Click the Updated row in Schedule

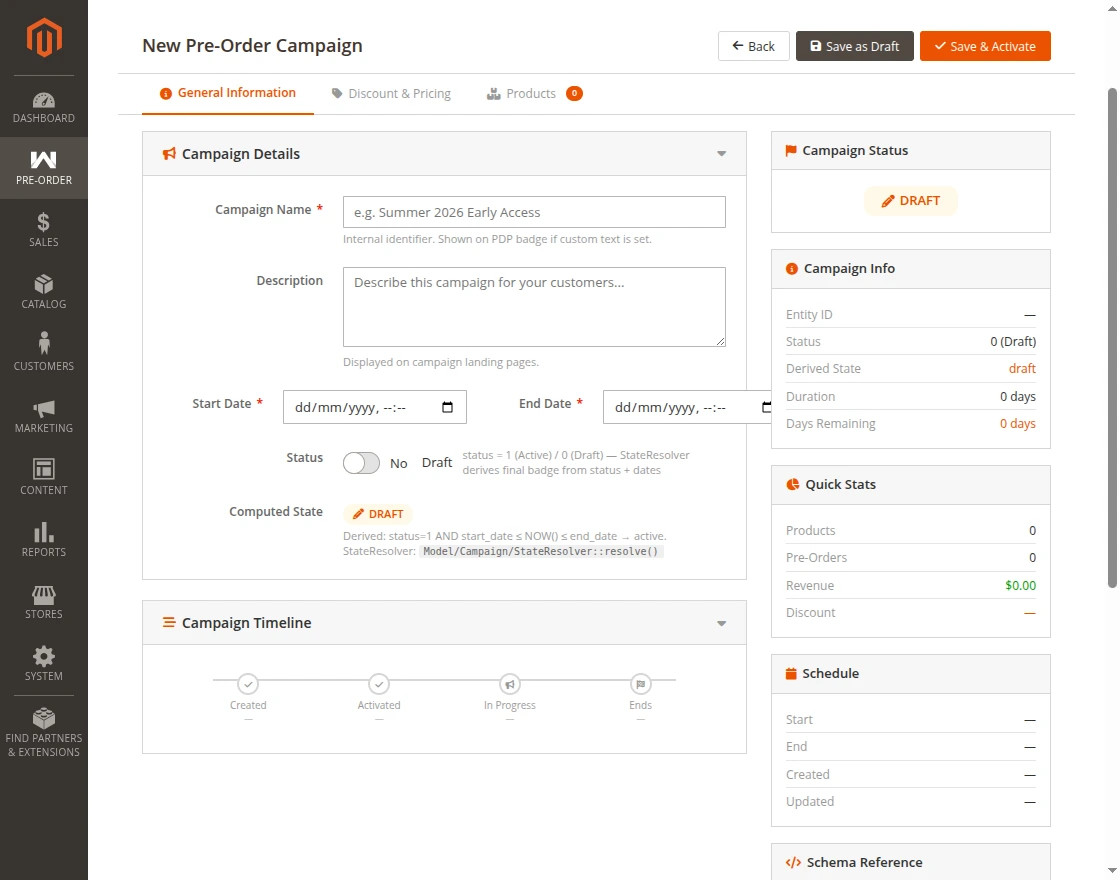911,801
